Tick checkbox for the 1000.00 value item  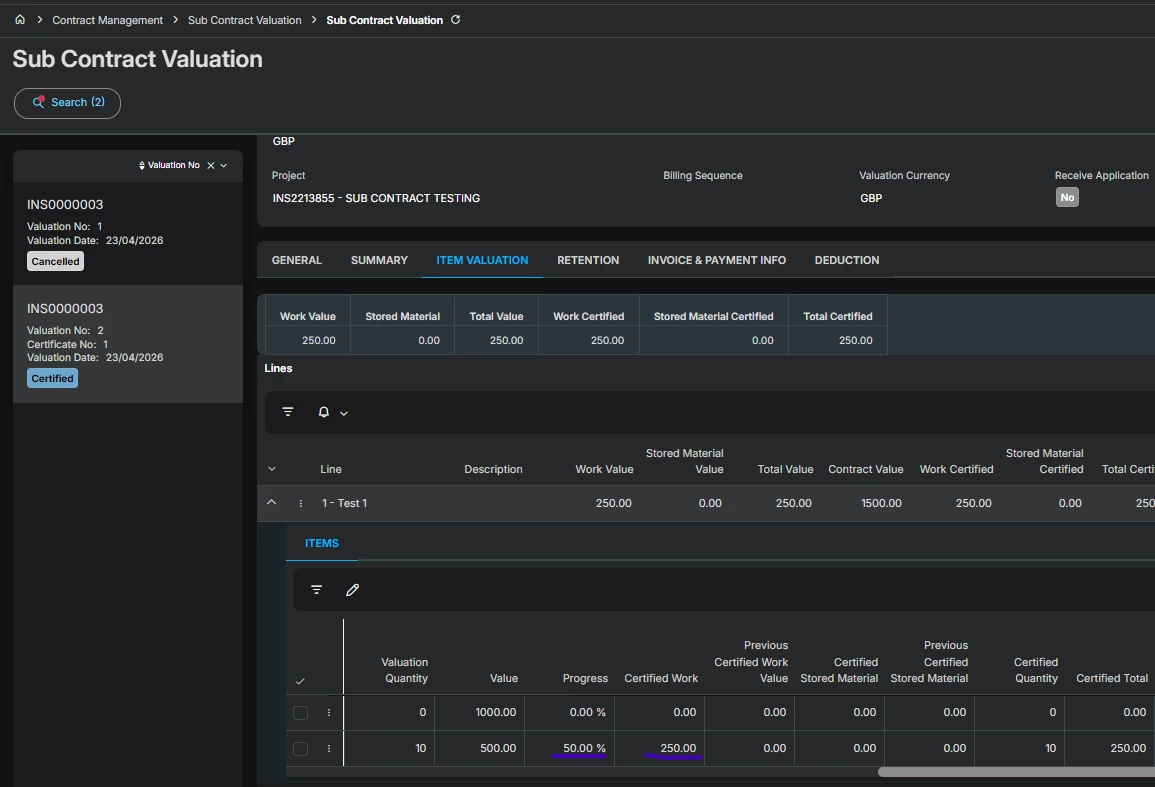[x=300, y=713]
